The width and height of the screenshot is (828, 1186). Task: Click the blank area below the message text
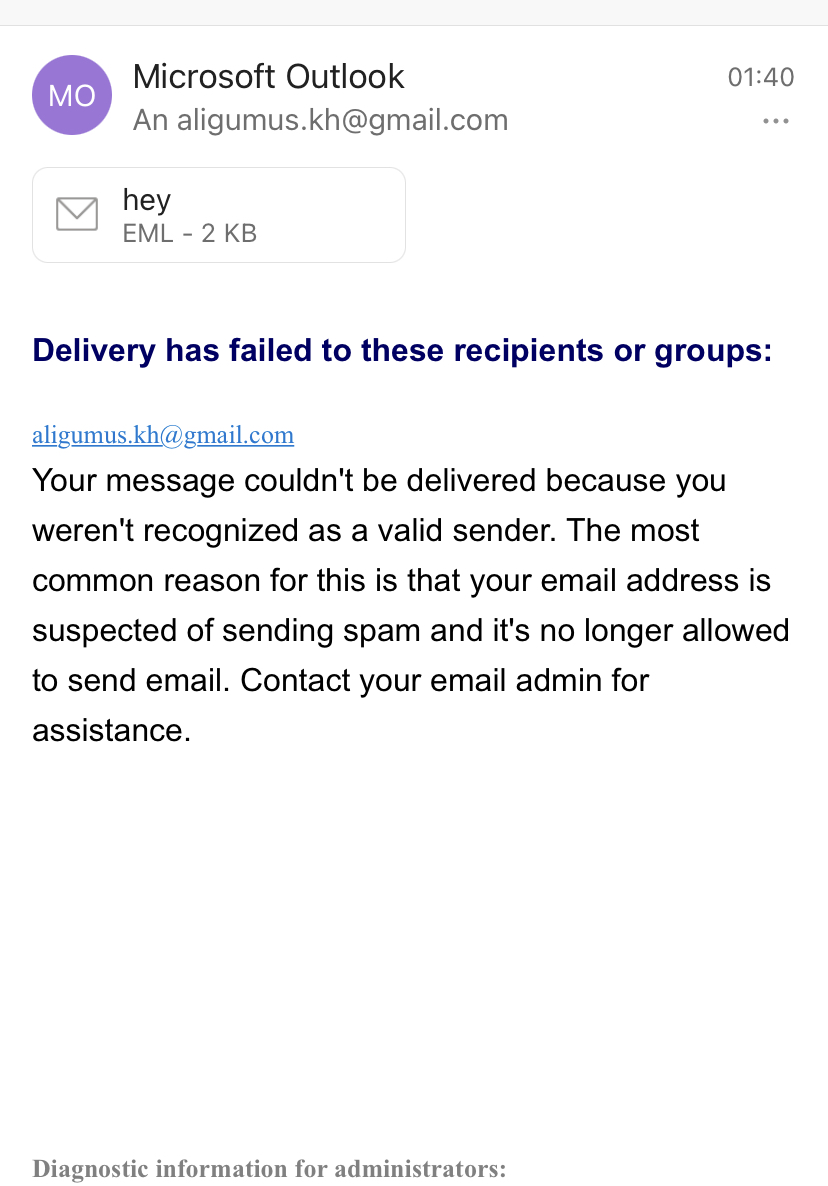click(414, 945)
